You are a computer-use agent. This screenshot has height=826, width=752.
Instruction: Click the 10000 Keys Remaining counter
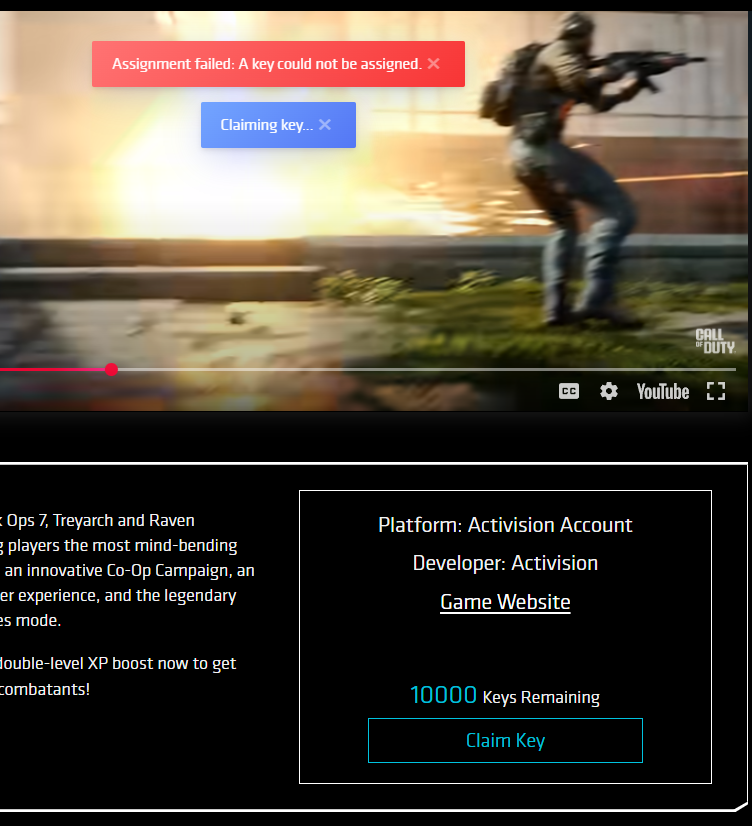[505, 696]
